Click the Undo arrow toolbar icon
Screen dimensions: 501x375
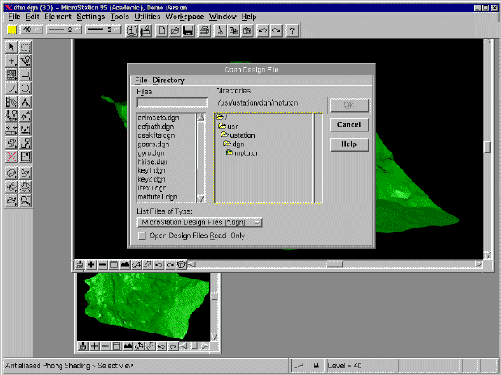point(263,31)
